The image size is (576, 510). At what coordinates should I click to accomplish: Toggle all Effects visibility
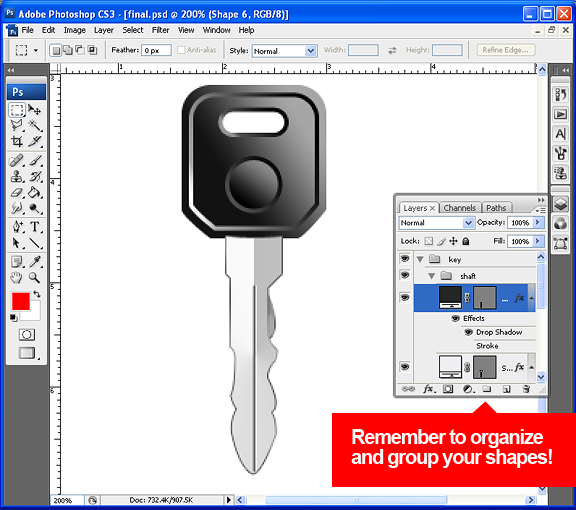click(456, 318)
